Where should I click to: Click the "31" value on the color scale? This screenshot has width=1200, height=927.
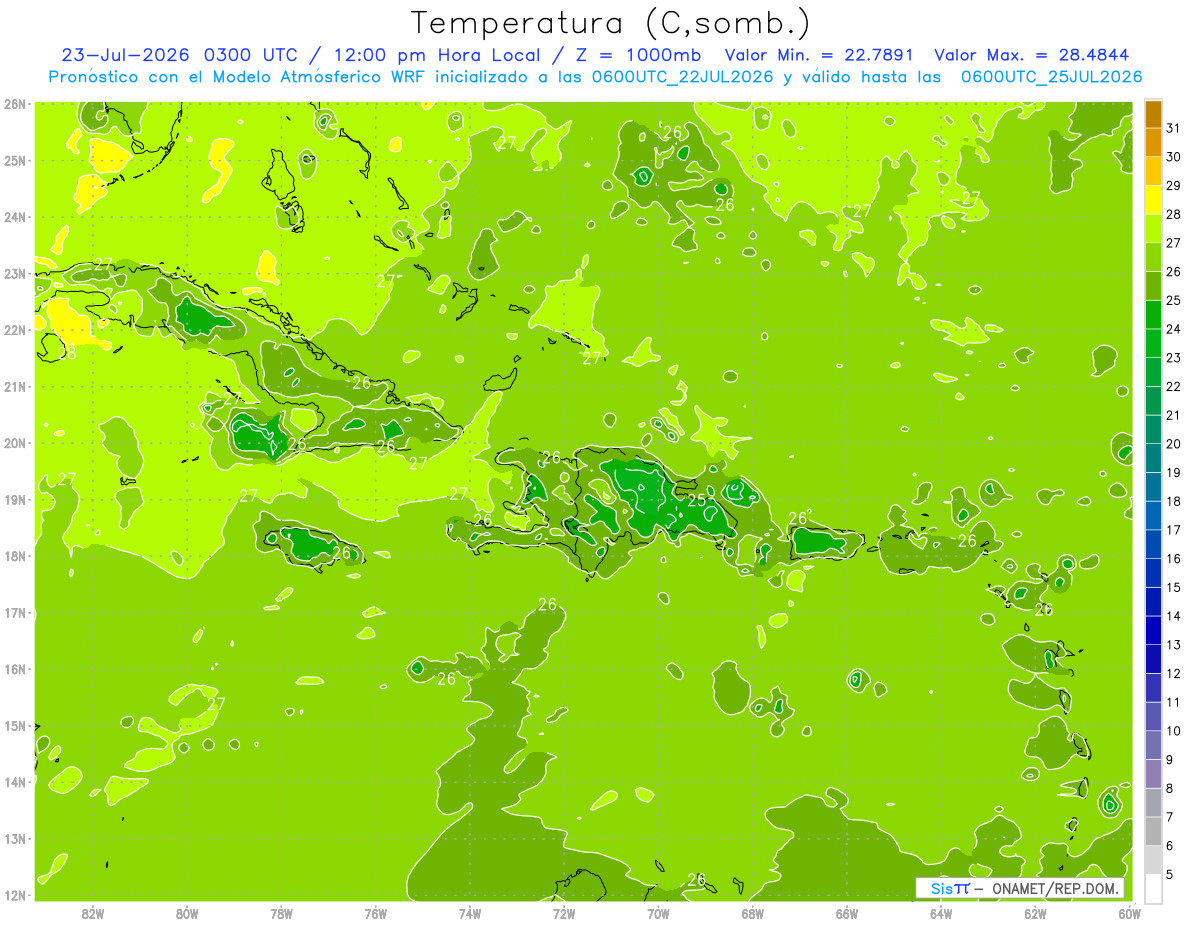(x=1174, y=128)
